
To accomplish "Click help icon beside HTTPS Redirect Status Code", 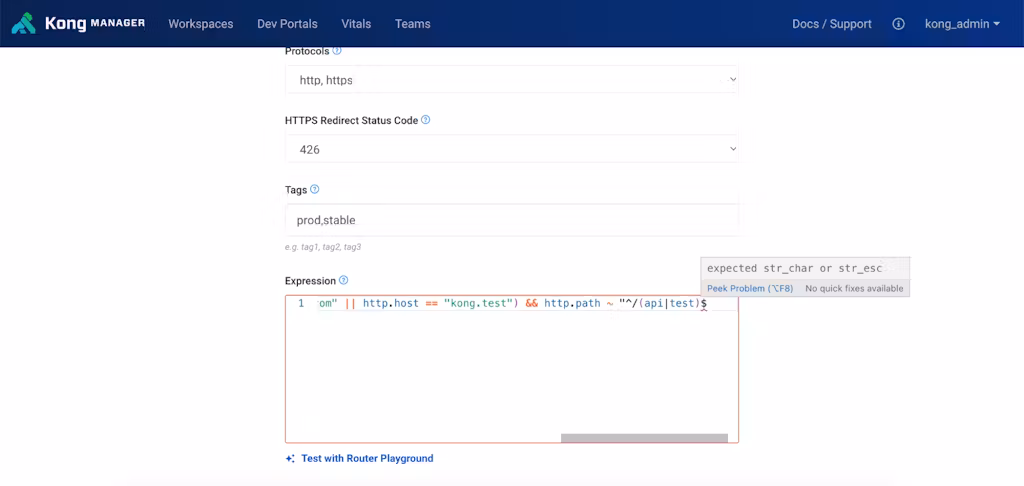I will [425, 120].
